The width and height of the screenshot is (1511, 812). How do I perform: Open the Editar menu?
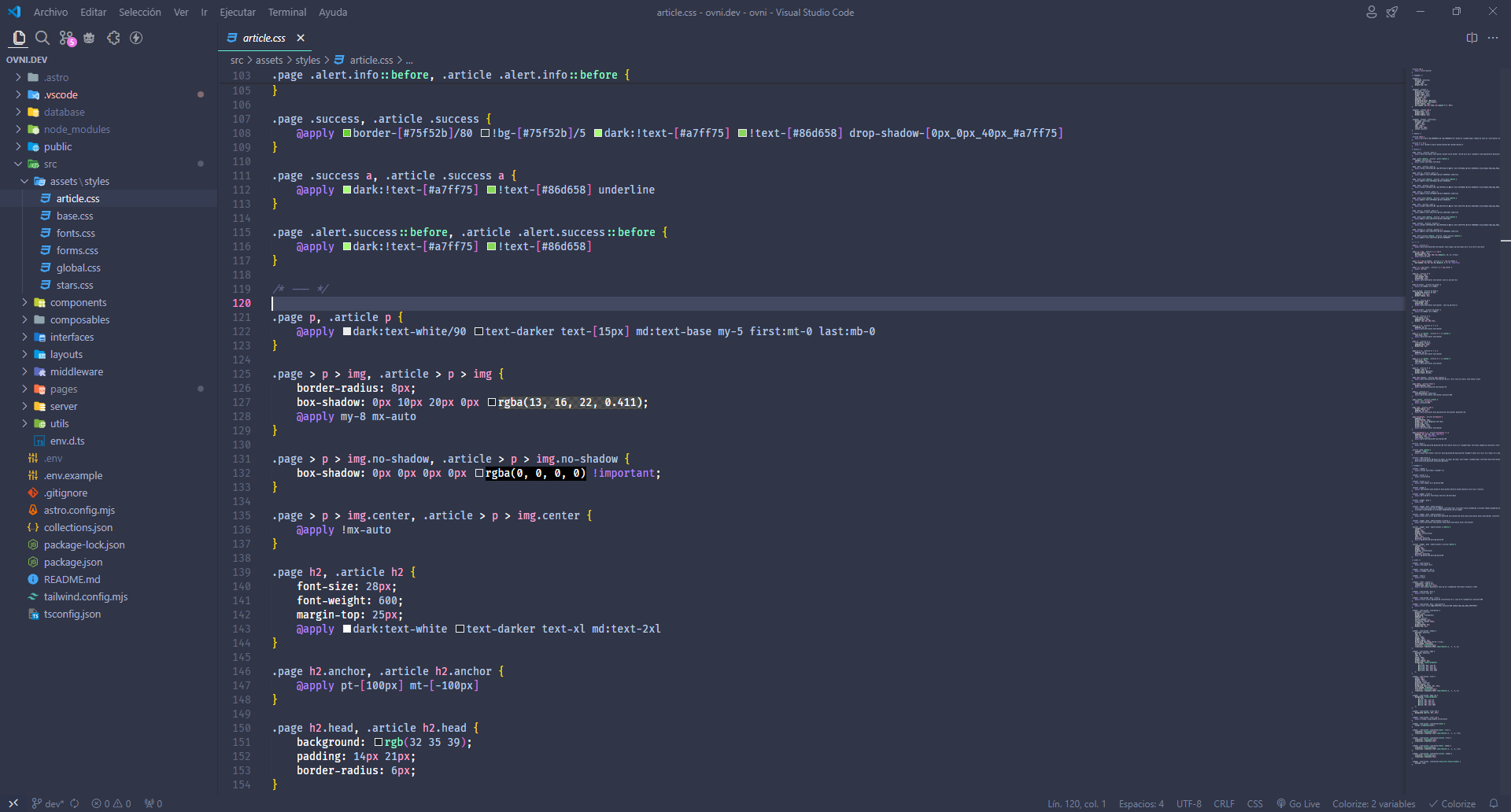93,12
